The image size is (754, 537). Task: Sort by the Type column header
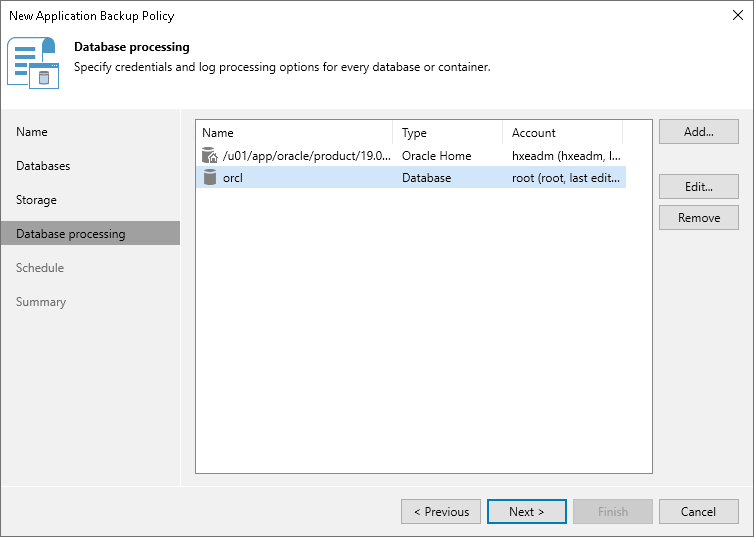[448, 133]
